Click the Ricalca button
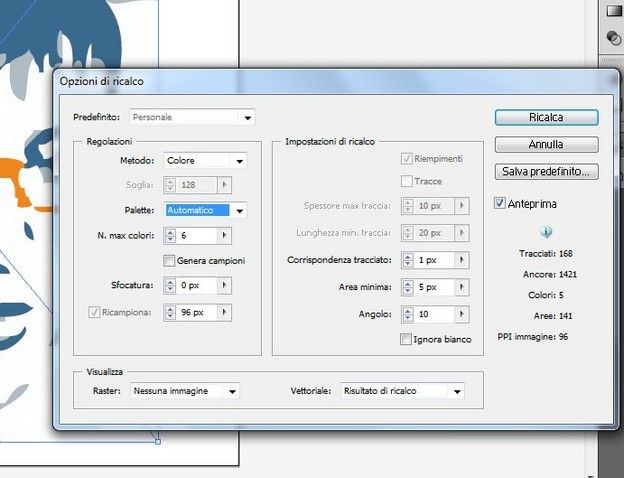The width and height of the screenshot is (624, 478). (546, 118)
